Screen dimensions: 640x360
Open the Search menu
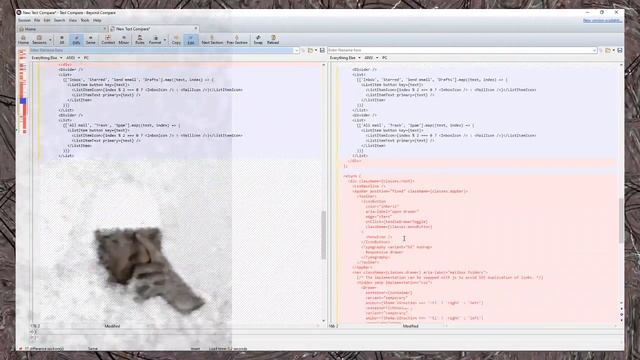tap(60, 20)
